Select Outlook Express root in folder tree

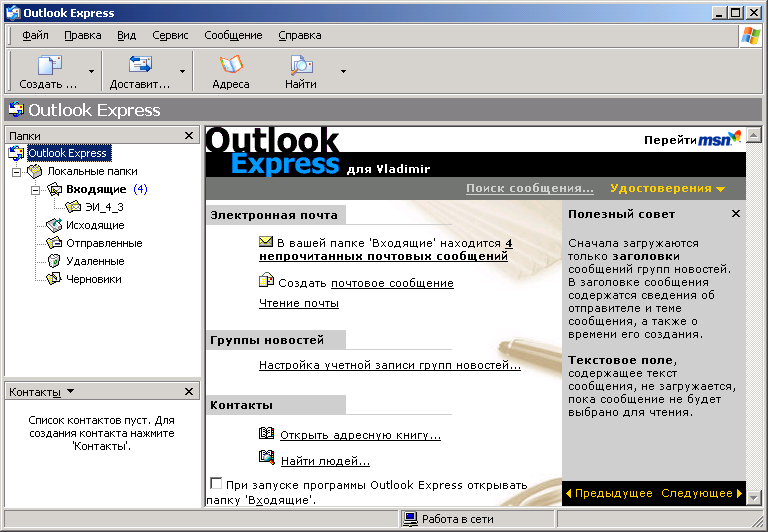coord(69,153)
